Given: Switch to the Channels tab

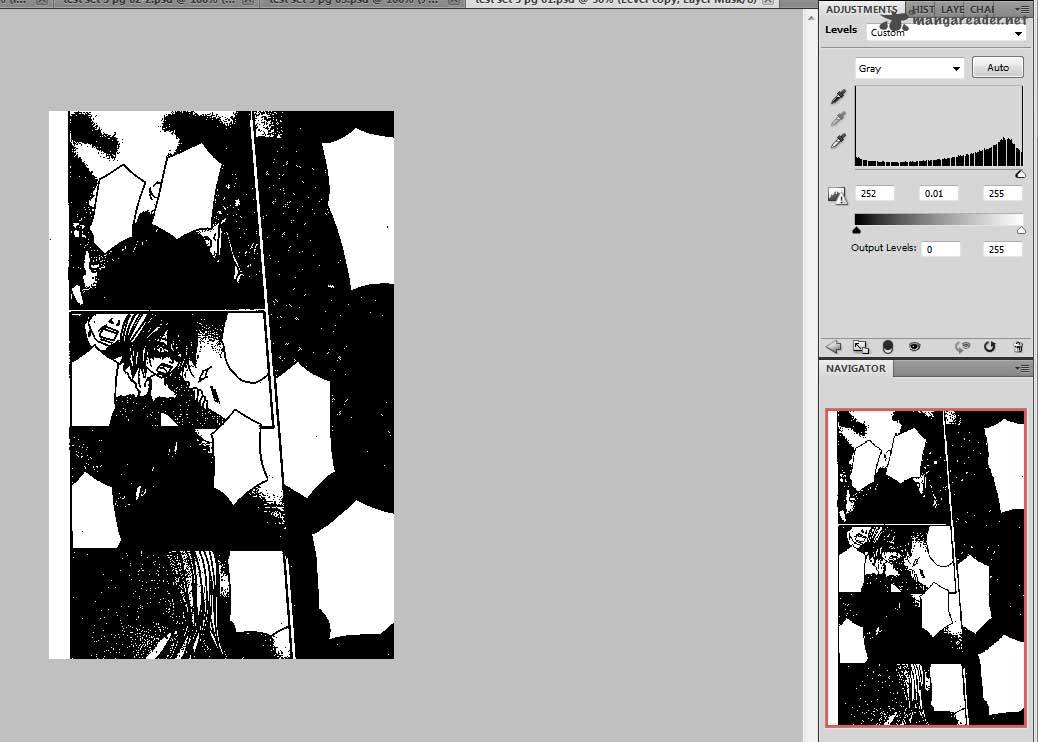Looking at the screenshot, I should point(982,9).
